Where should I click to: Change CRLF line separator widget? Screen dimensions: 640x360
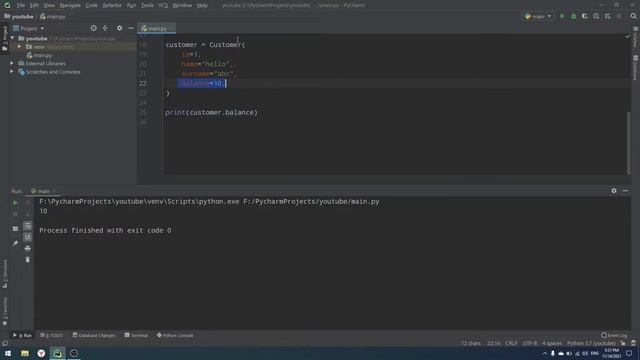coord(511,343)
